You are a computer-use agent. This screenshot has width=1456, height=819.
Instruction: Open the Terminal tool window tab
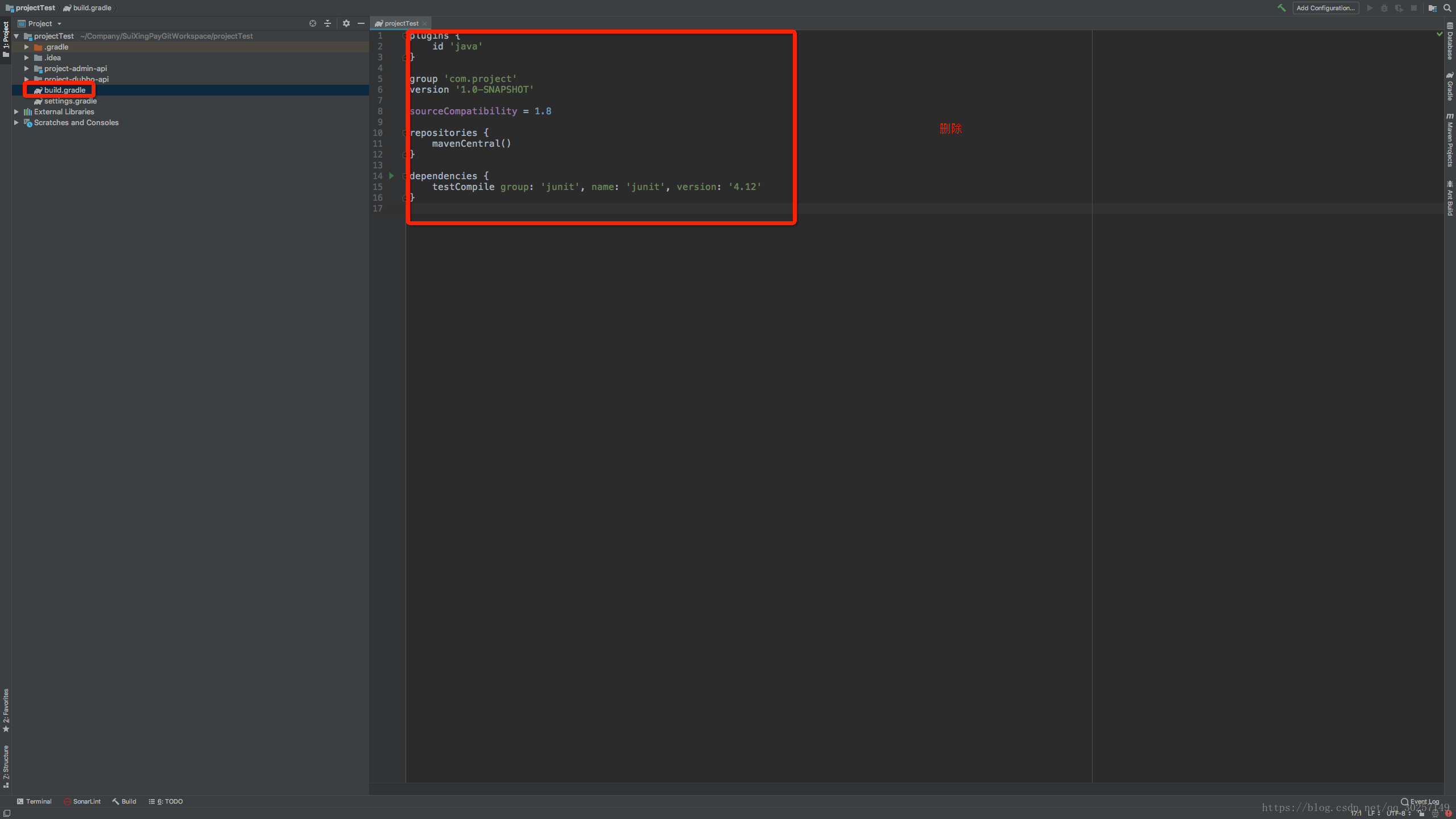(x=34, y=801)
